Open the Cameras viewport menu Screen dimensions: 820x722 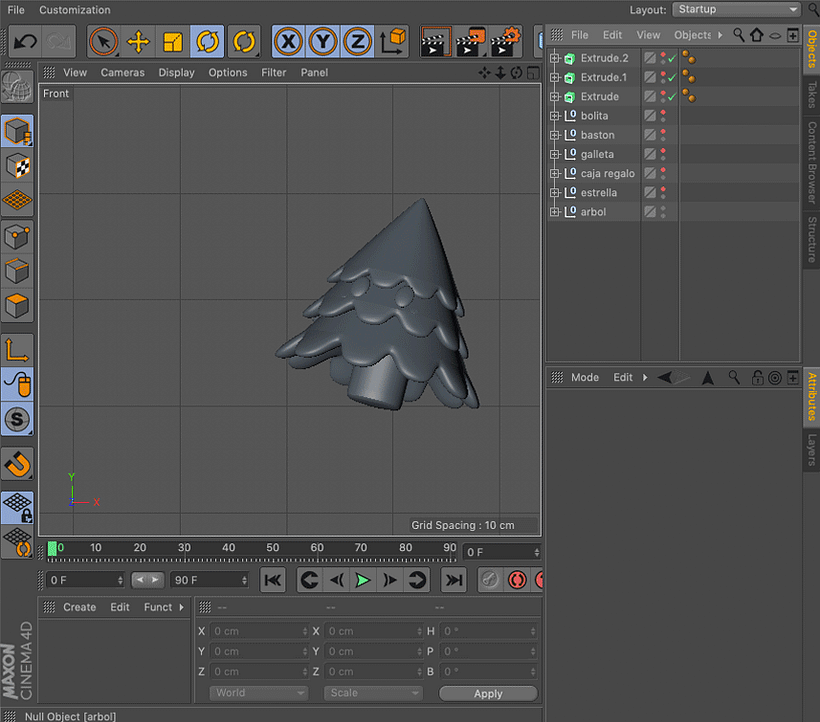click(122, 72)
